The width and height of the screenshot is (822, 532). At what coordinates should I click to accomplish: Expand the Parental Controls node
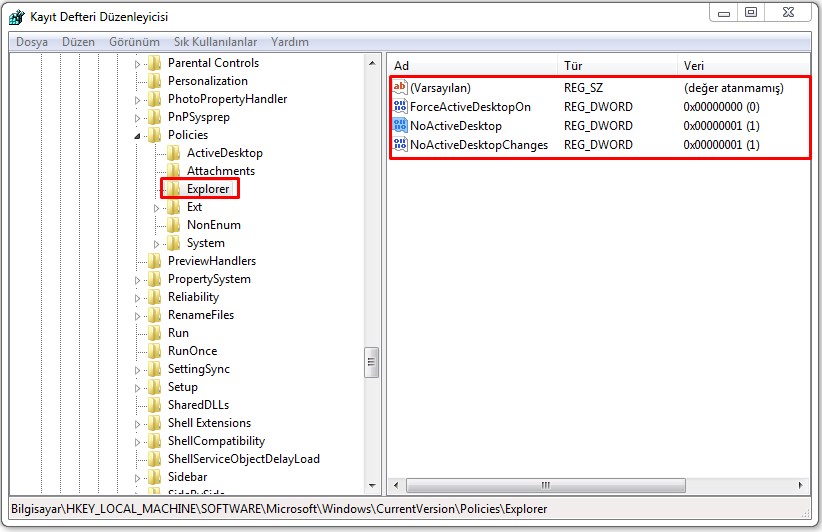point(138,63)
